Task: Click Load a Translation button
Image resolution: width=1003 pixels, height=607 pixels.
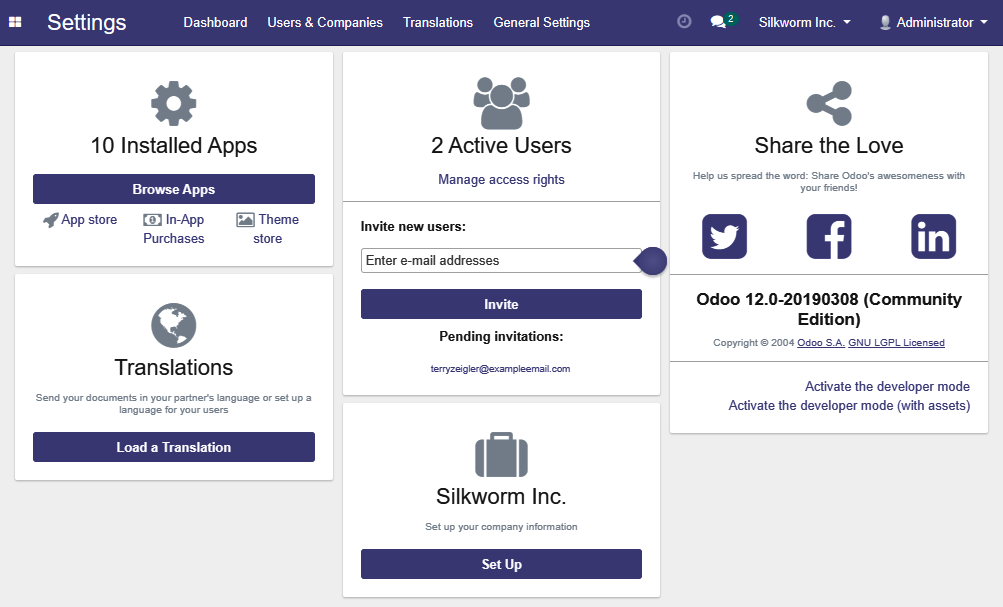Action: (x=174, y=447)
